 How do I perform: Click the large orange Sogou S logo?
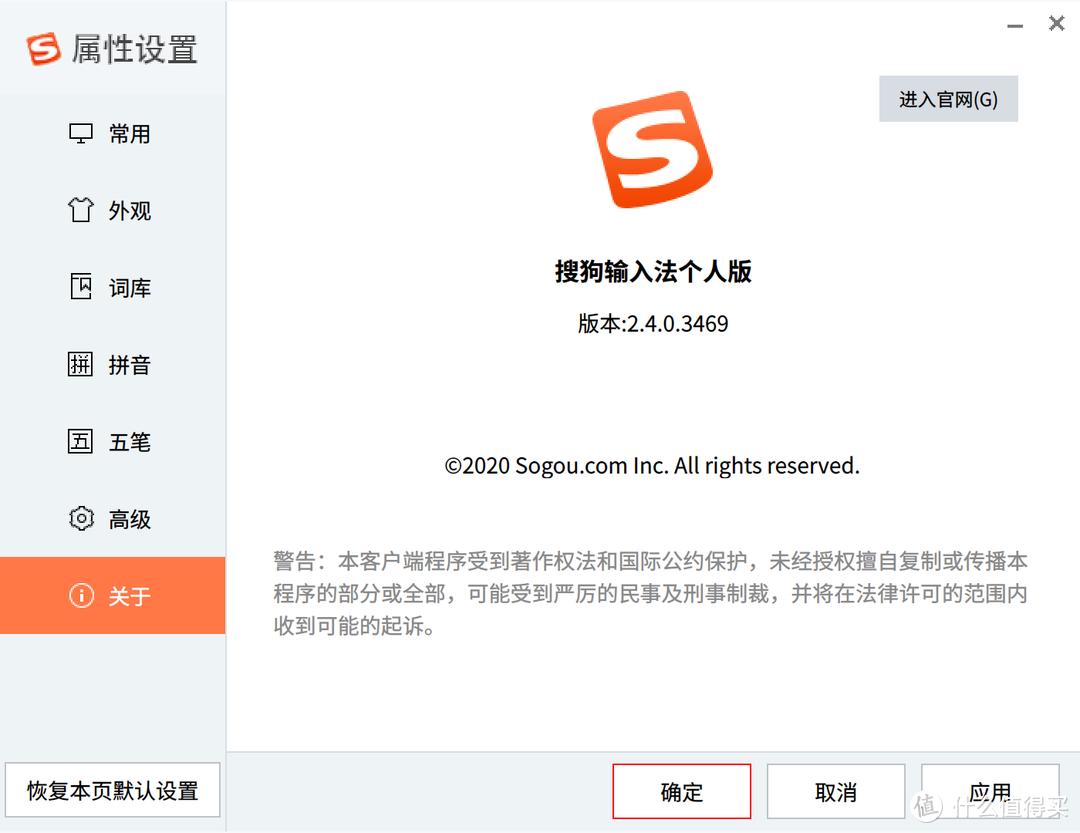pyautogui.click(x=653, y=148)
